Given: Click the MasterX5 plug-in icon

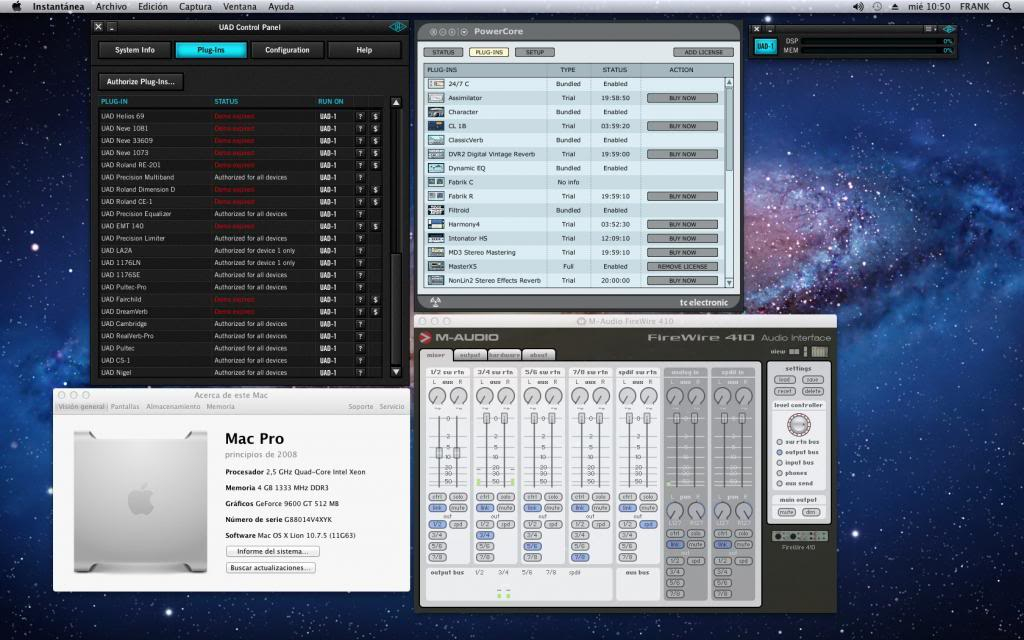Looking at the screenshot, I should tap(435, 267).
